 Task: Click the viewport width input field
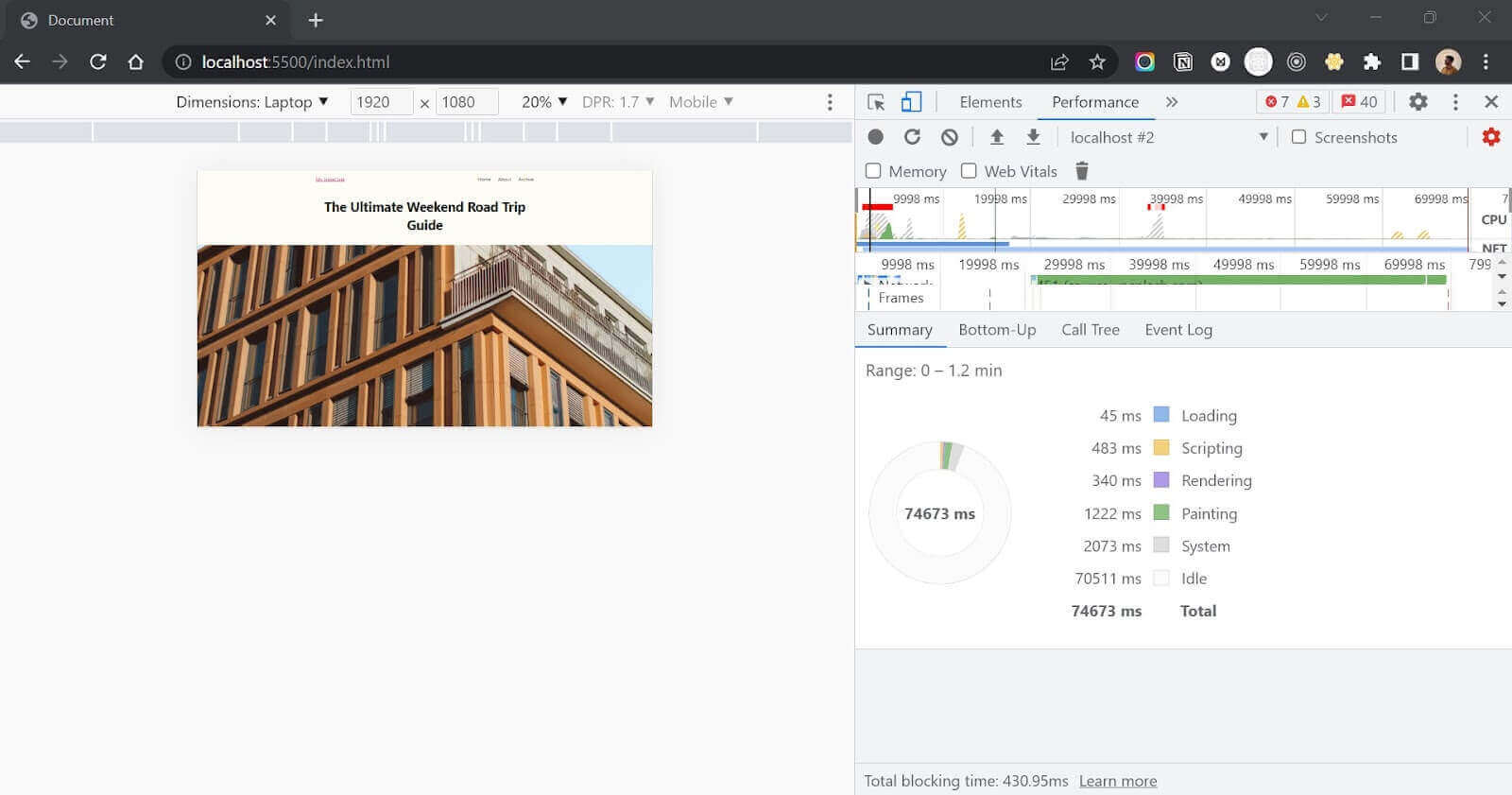pos(381,102)
